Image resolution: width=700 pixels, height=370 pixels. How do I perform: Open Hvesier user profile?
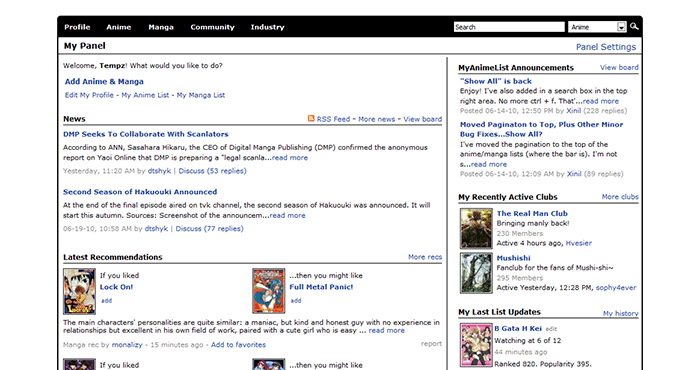coord(579,243)
